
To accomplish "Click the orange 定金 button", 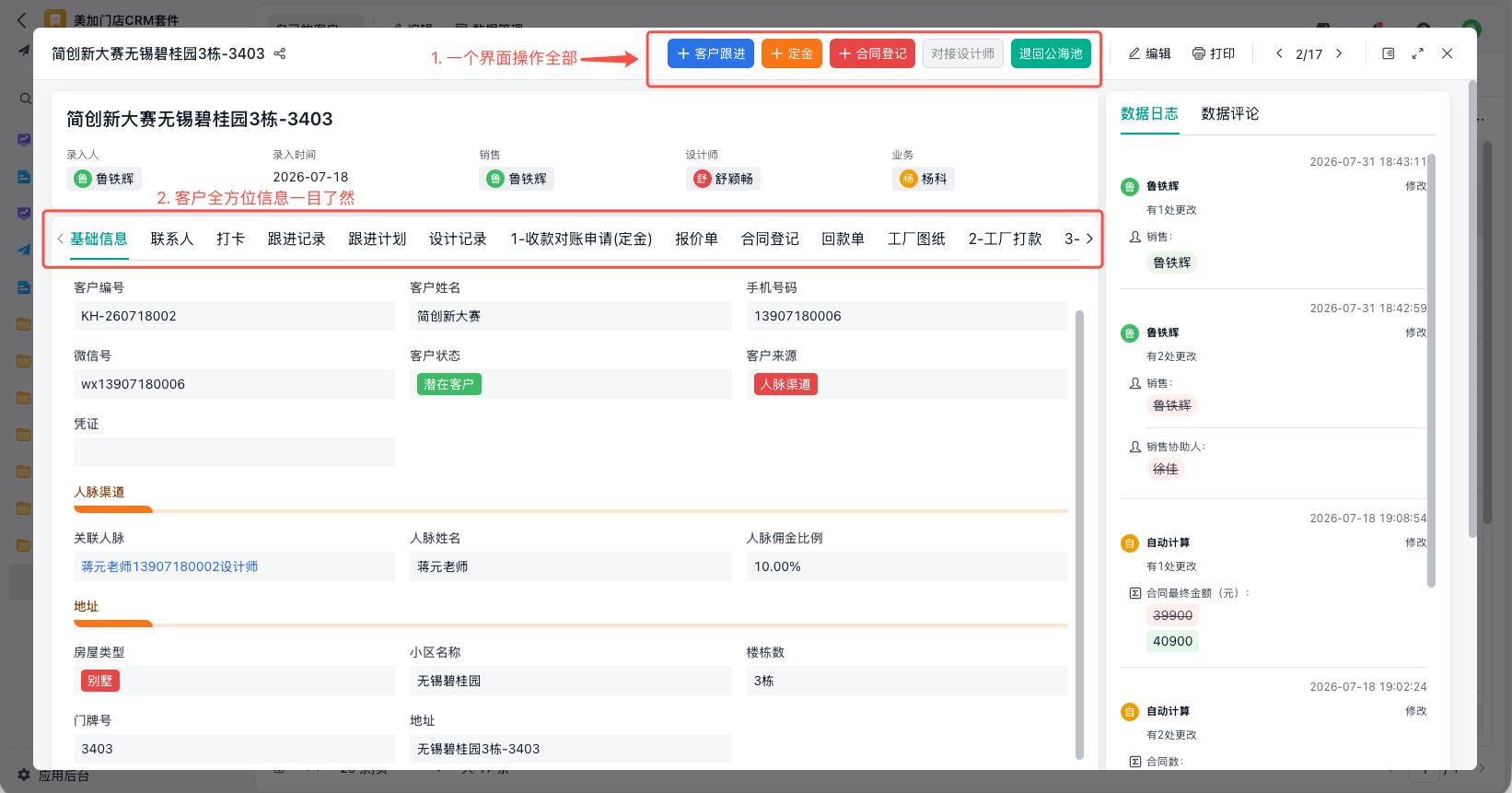I will [x=792, y=53].
